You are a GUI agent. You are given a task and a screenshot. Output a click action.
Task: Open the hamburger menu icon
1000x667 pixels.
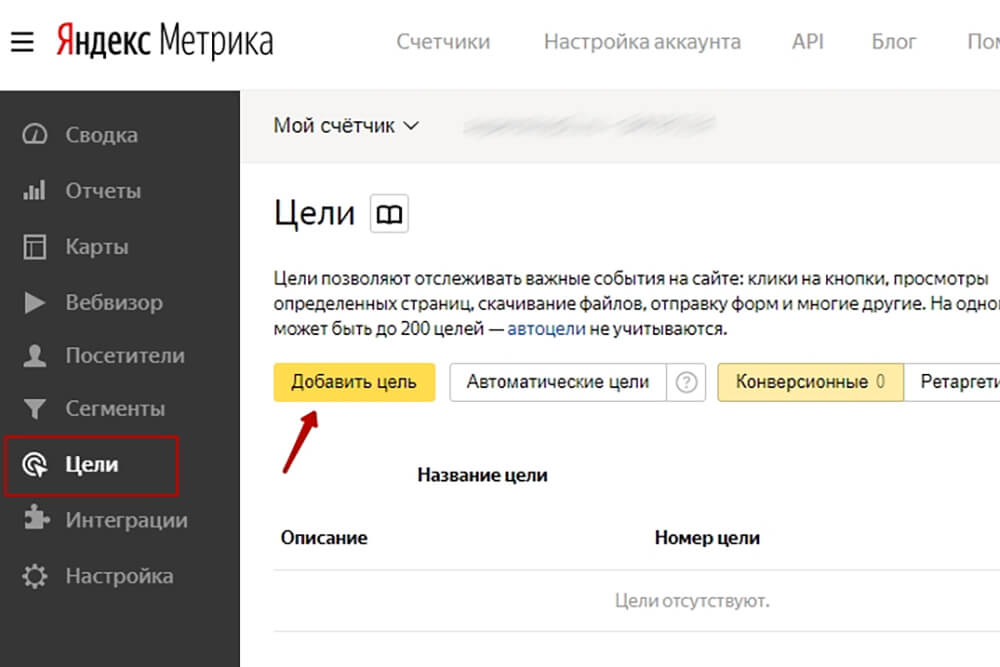click(22, 42)
